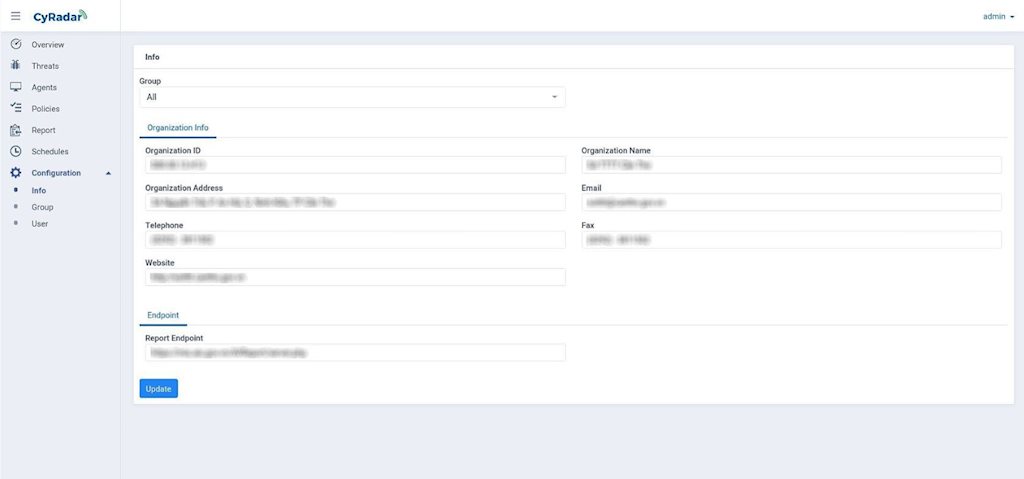The height and width of the screenshot is (479, 1024).
Task: Click the hamburger menu icon
Action: point(15,16)
